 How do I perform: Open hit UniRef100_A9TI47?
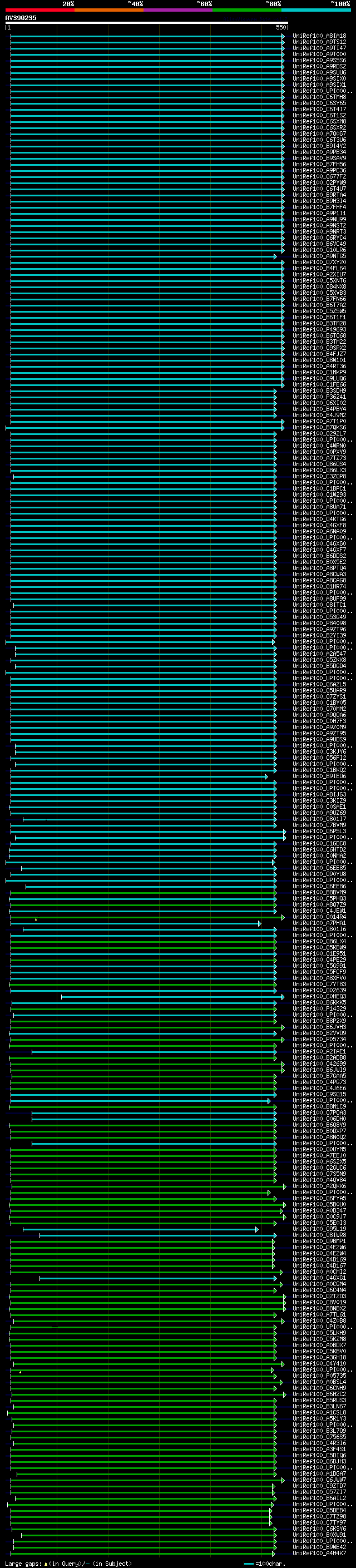click(319, 48)
